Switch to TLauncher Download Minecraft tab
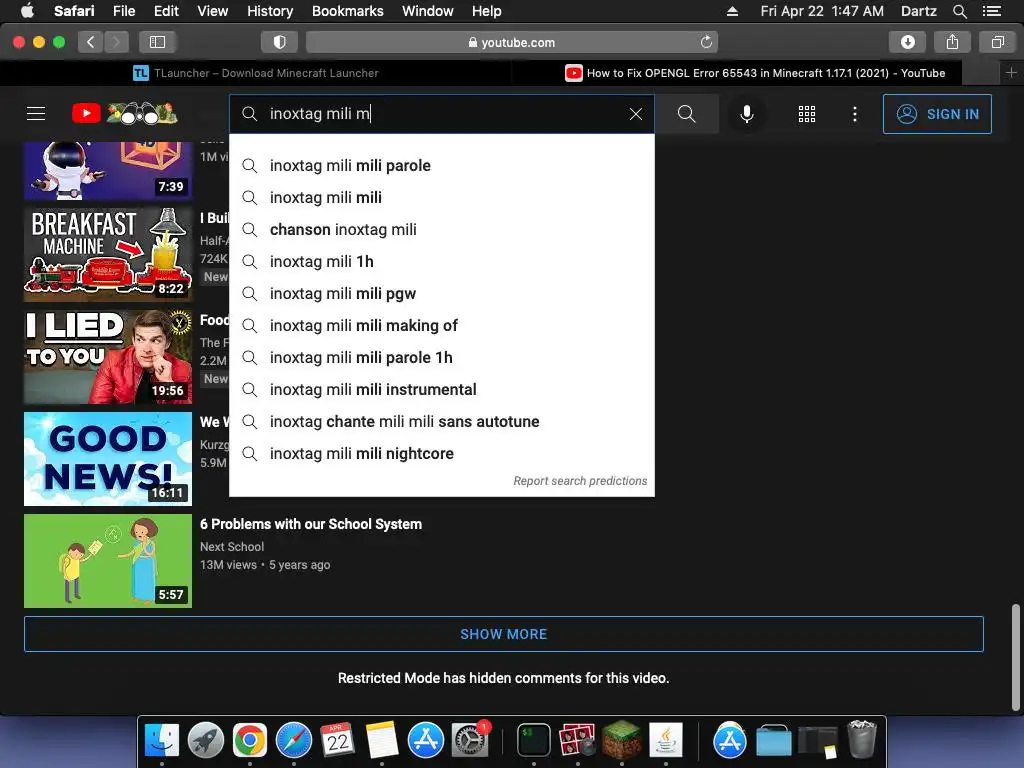 tap(255, 73)
